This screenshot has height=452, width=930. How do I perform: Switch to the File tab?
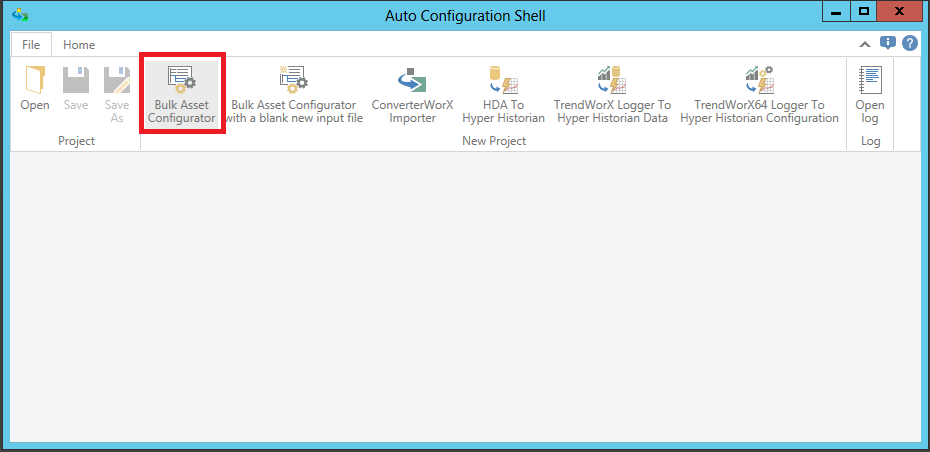(x=31, y=45)
